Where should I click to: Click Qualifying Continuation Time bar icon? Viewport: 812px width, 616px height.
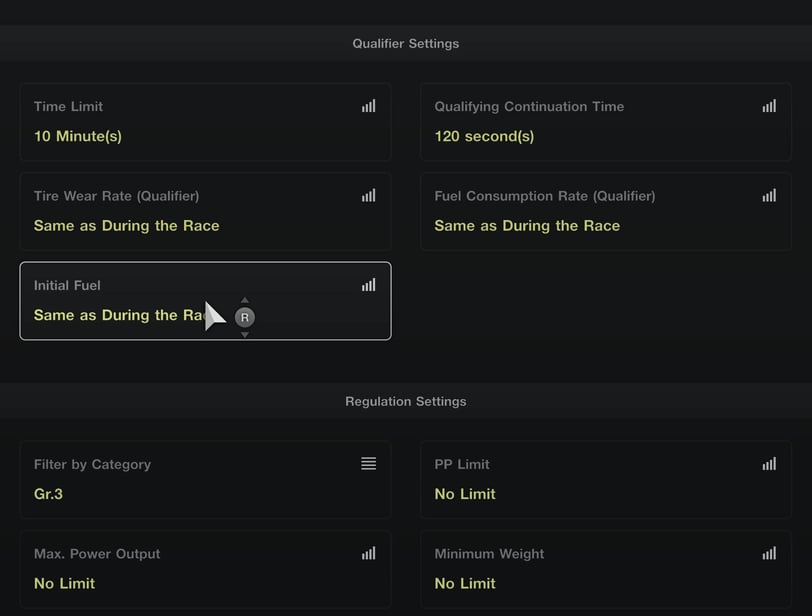769,106
